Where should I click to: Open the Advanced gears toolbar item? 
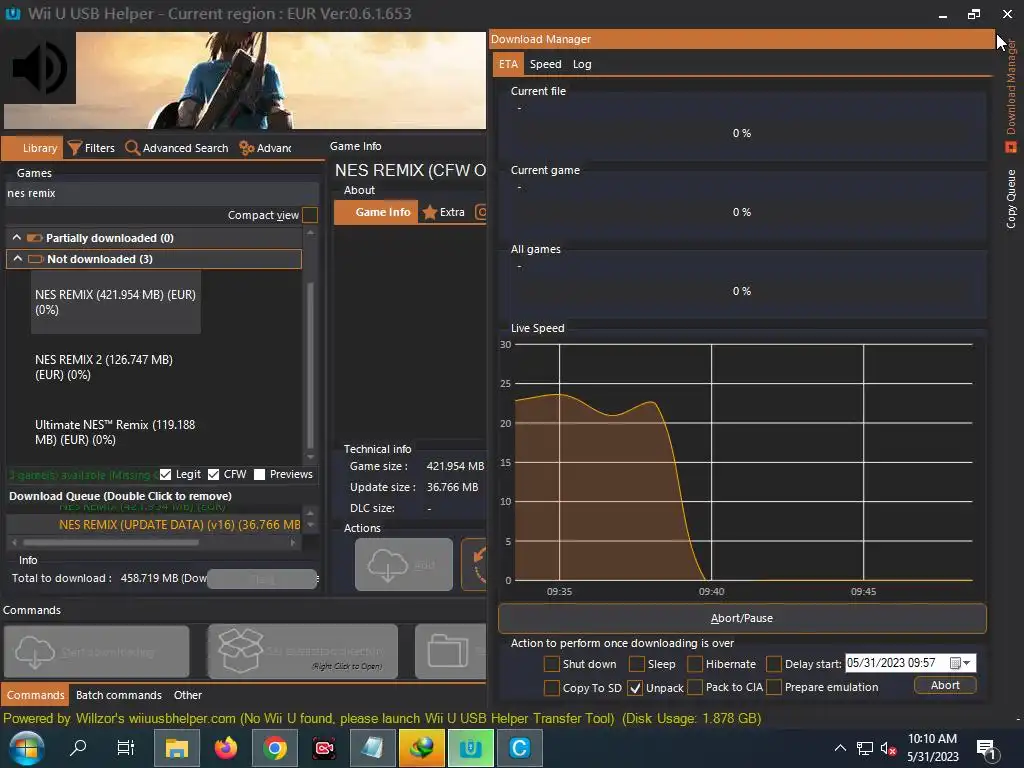pyautogui.click(x=265, y=148)
